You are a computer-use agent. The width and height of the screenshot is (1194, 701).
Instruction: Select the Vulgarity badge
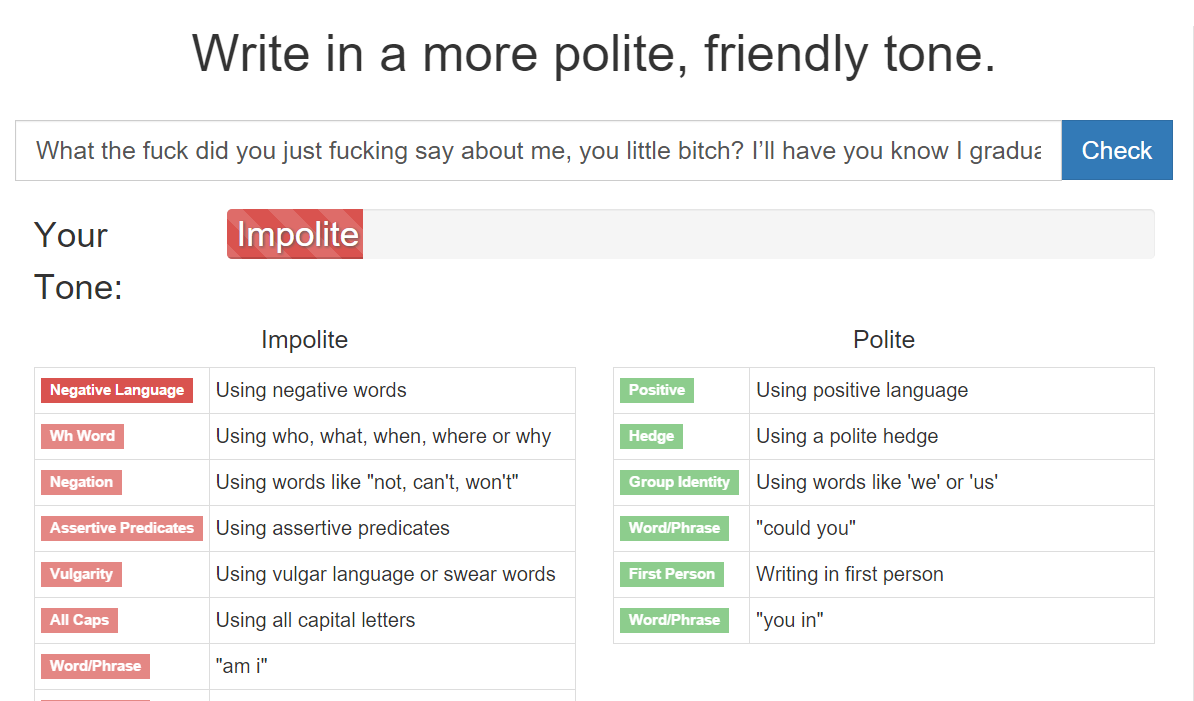pos(81,574)
